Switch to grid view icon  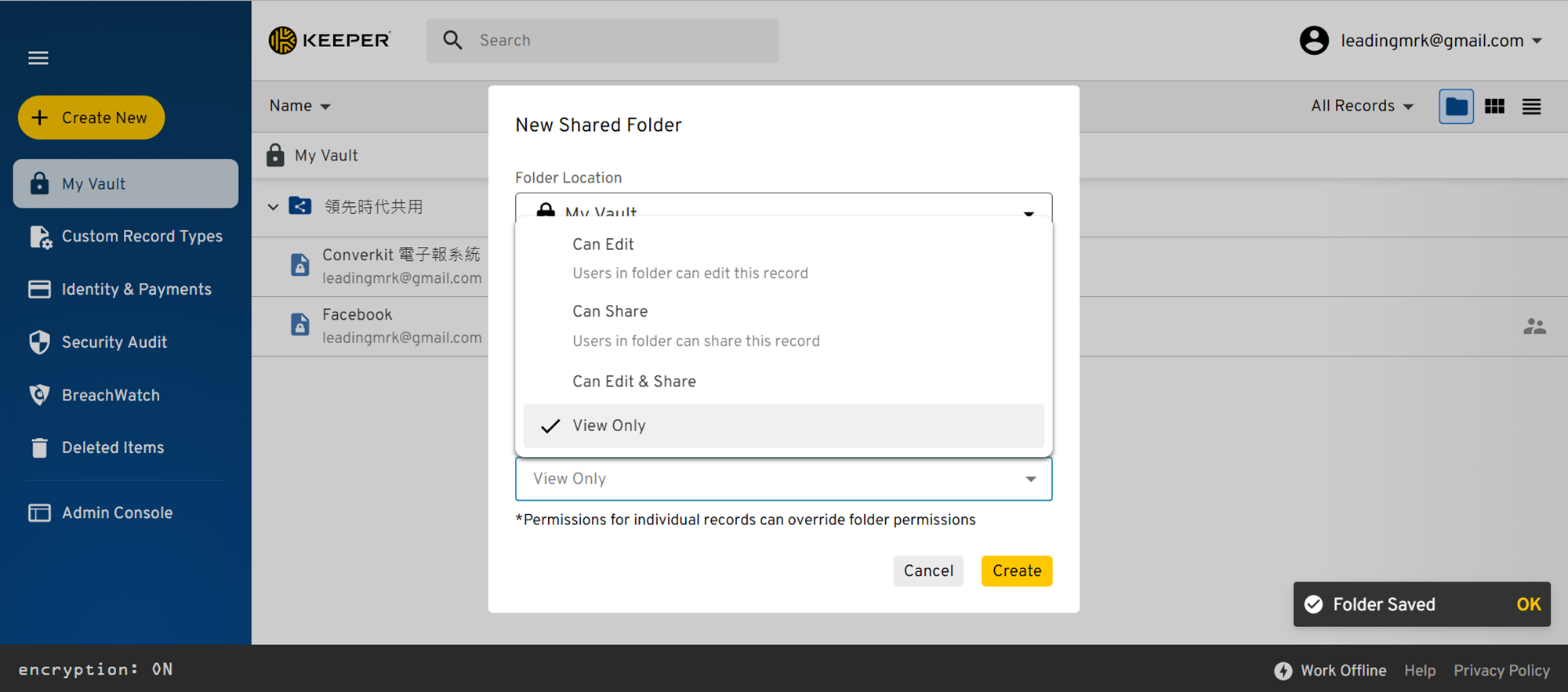coord(1494,107)
